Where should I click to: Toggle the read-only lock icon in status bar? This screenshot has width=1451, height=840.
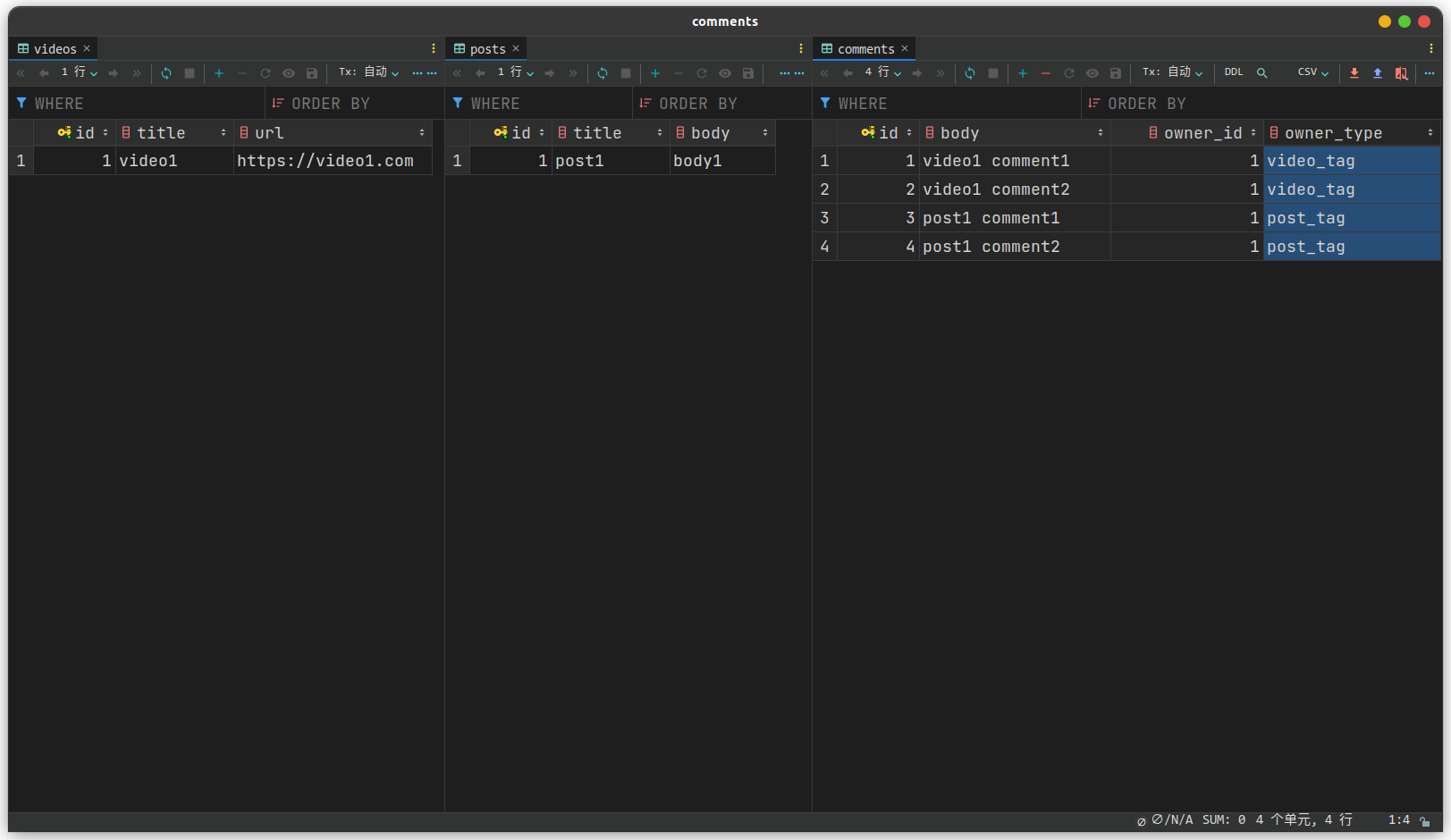coord(1425,820)
